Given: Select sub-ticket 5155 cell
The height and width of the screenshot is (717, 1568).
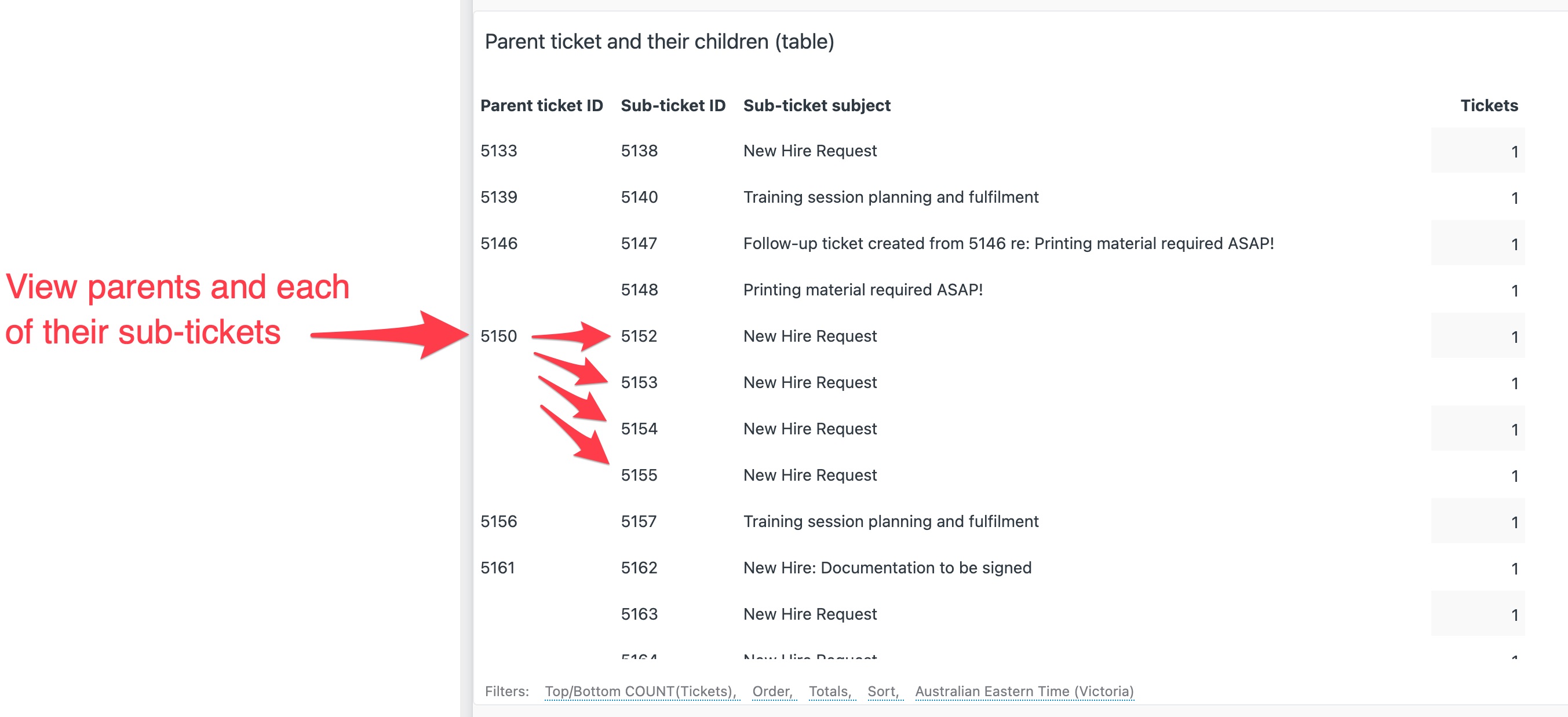Looking at the screenshot, I should coord(639,474).
